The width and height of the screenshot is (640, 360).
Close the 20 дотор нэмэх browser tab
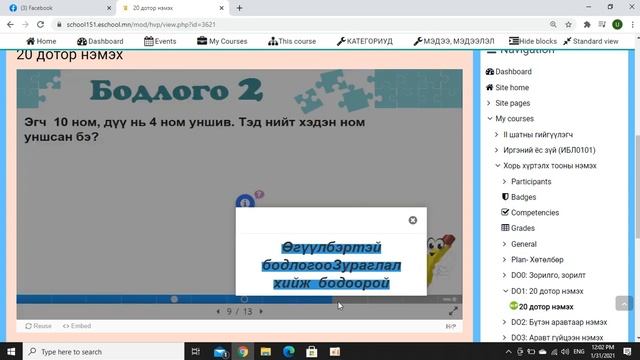222,8
